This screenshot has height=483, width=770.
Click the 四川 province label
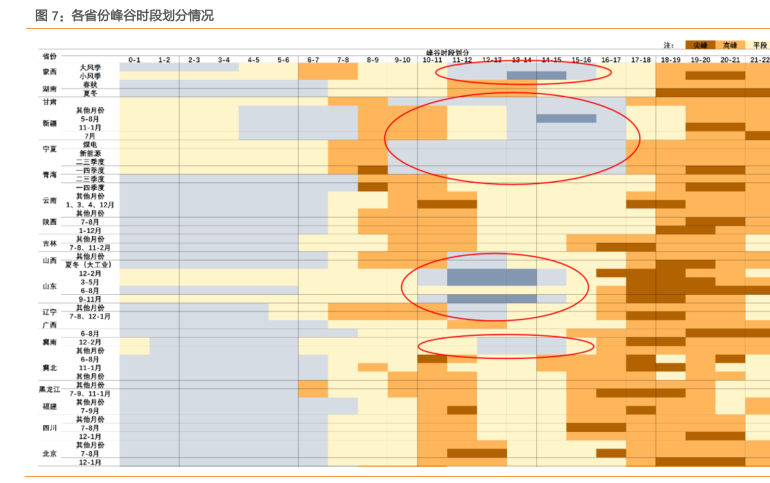[50, 427]
